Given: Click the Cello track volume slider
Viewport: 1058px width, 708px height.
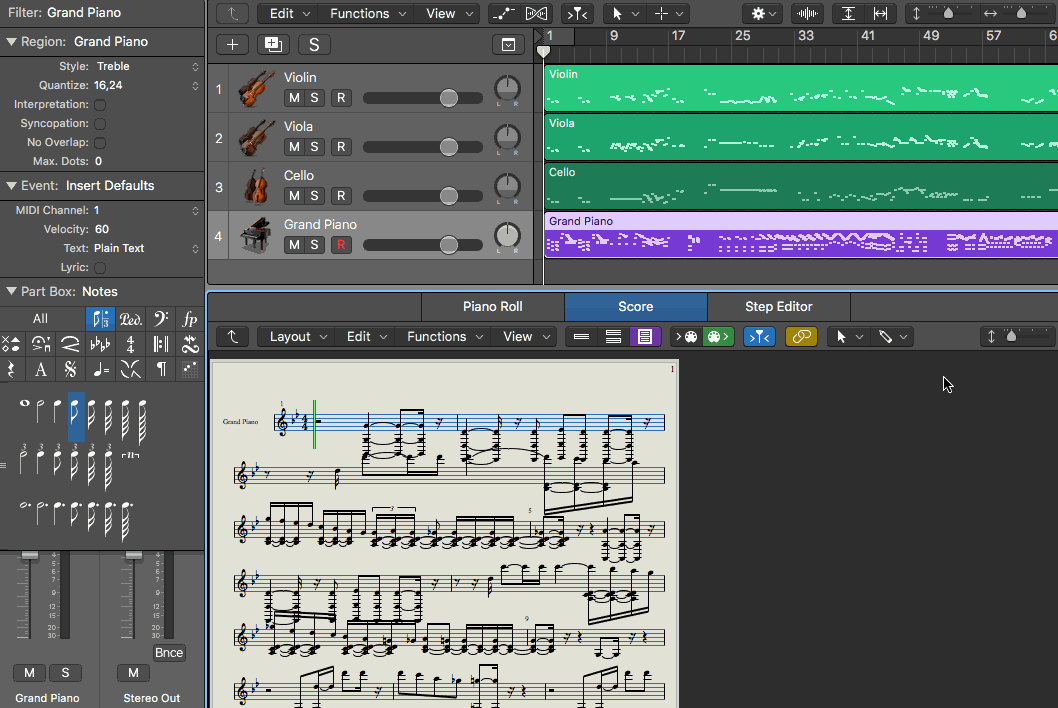Looking at the screenshot, I should 448,195.
